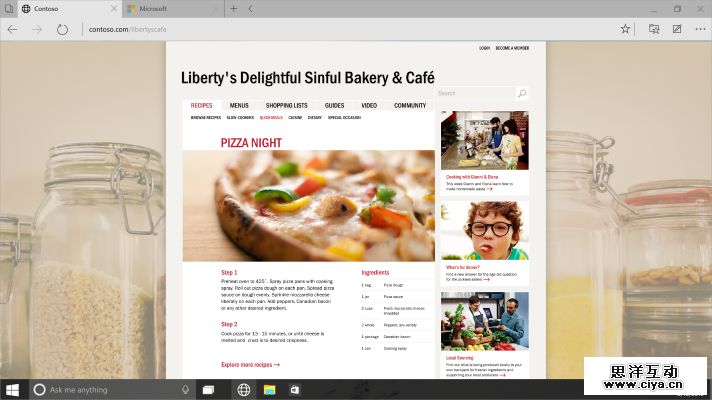Open the browser More actions ellipsis menu
This screenshot has width=712, height=400.
tap(700, 29)
